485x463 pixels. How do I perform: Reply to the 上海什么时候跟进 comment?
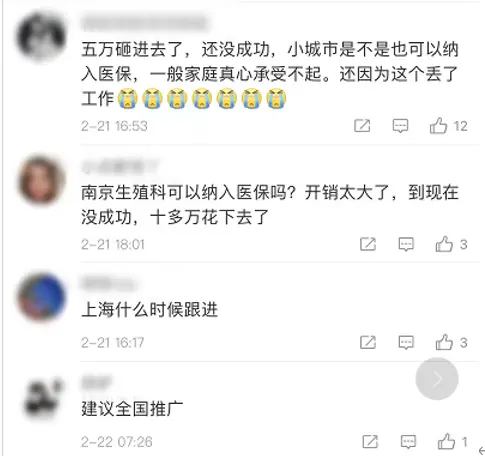(406, 342)
